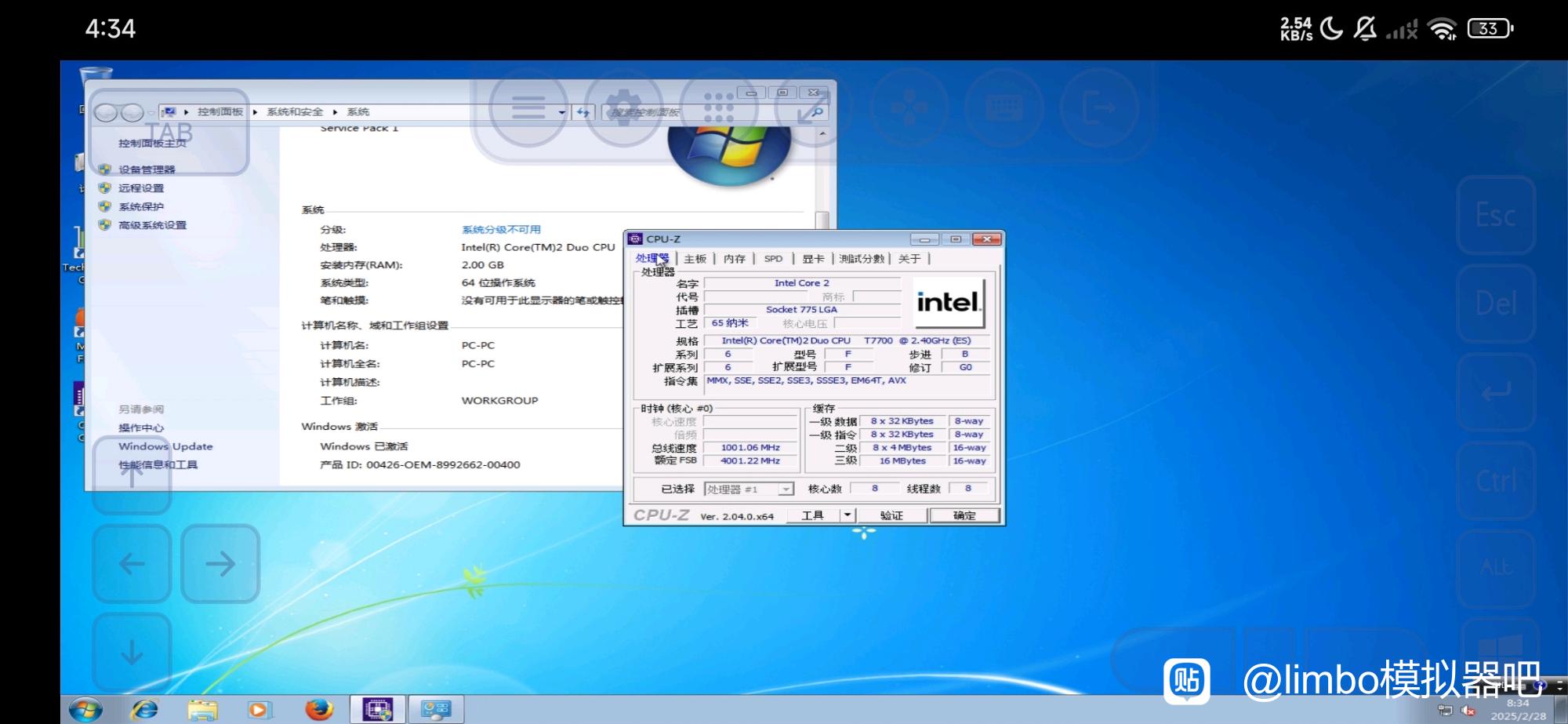Switch to the 显卡 tab in CPU-Z
Image resolution: width=1568 pixels, height=724 pixels.
tap(813, 259)
